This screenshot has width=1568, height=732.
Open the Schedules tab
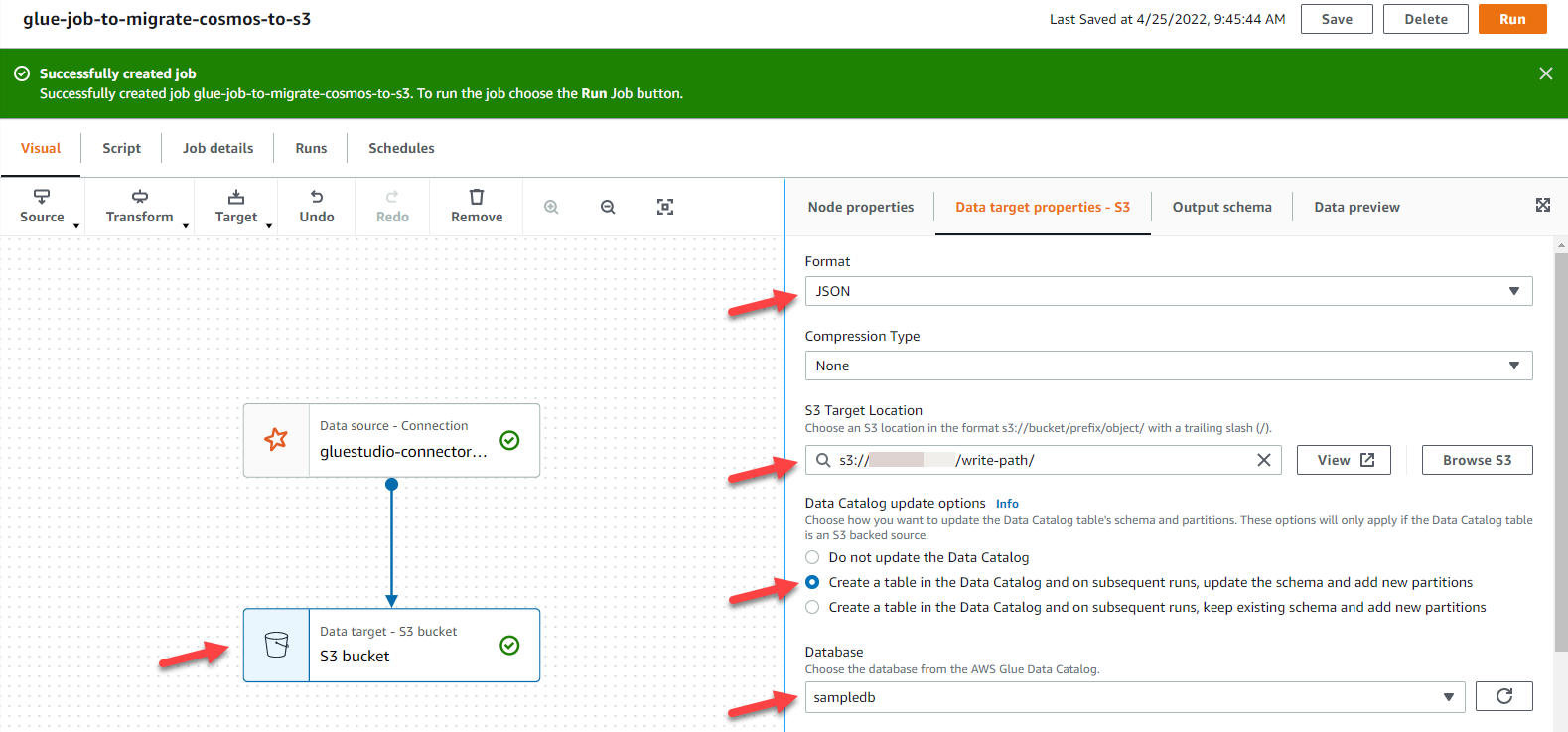[401, 148]
